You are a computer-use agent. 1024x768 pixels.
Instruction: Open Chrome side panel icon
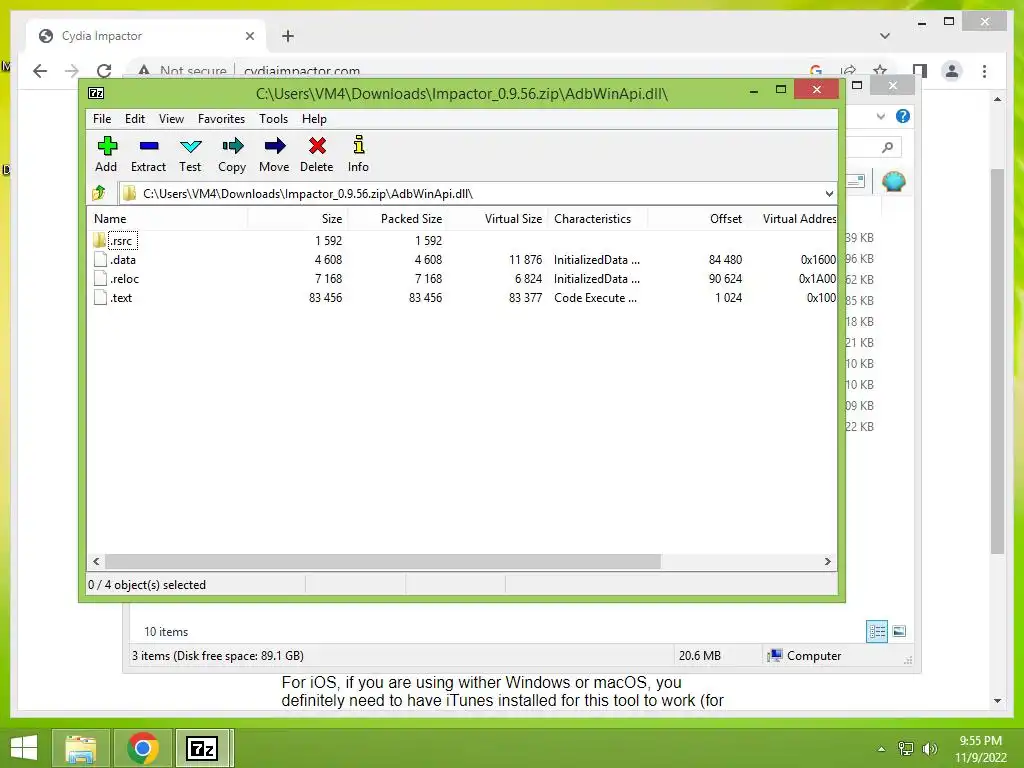point(920,71)
